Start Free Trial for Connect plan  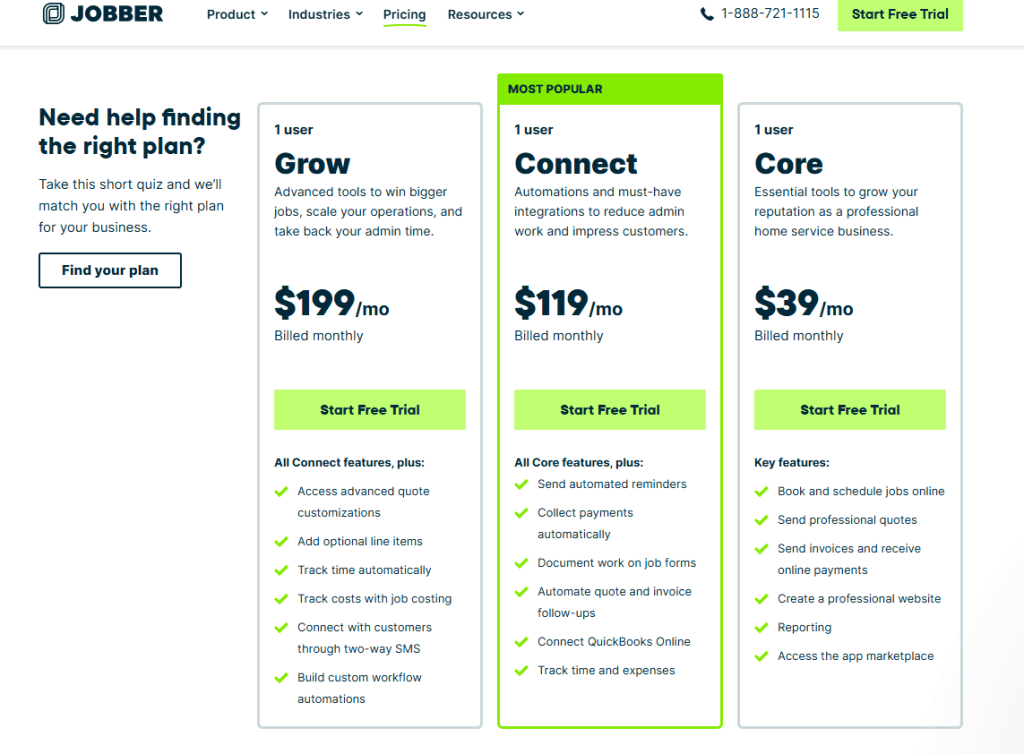click(x=610, y=410)
